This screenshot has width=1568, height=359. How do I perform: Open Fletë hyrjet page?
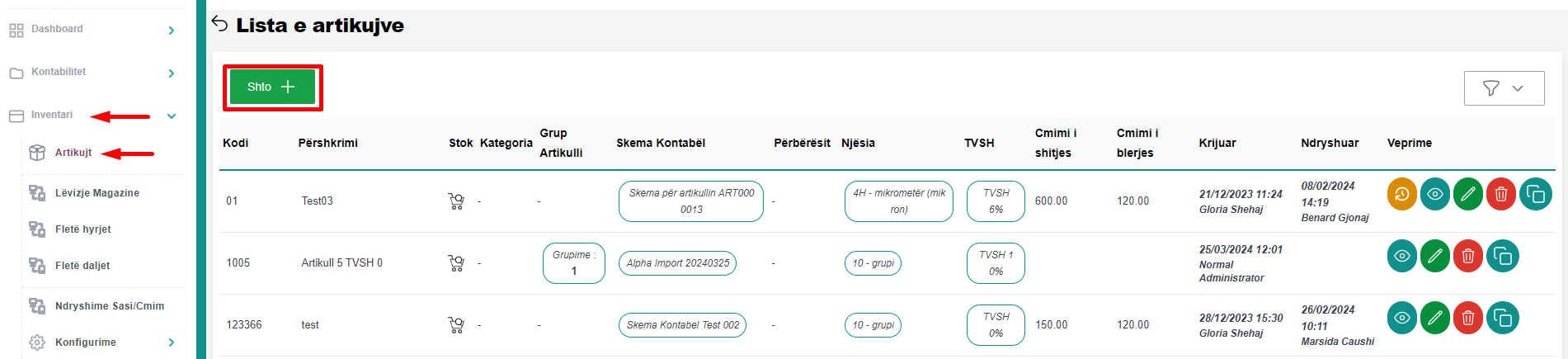tap(82, 229)
